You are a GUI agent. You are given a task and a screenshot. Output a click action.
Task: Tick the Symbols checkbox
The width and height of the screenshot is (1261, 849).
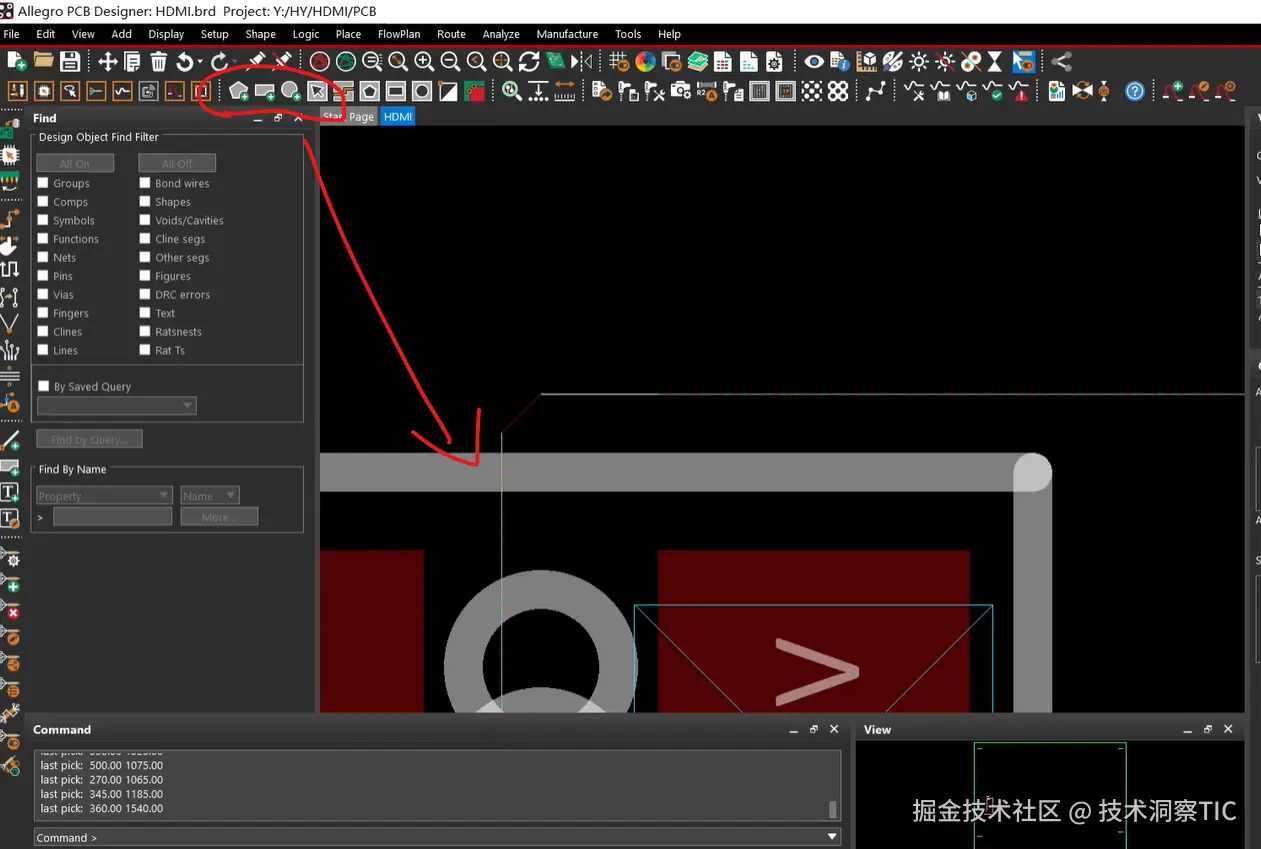(x=43, y=220)
